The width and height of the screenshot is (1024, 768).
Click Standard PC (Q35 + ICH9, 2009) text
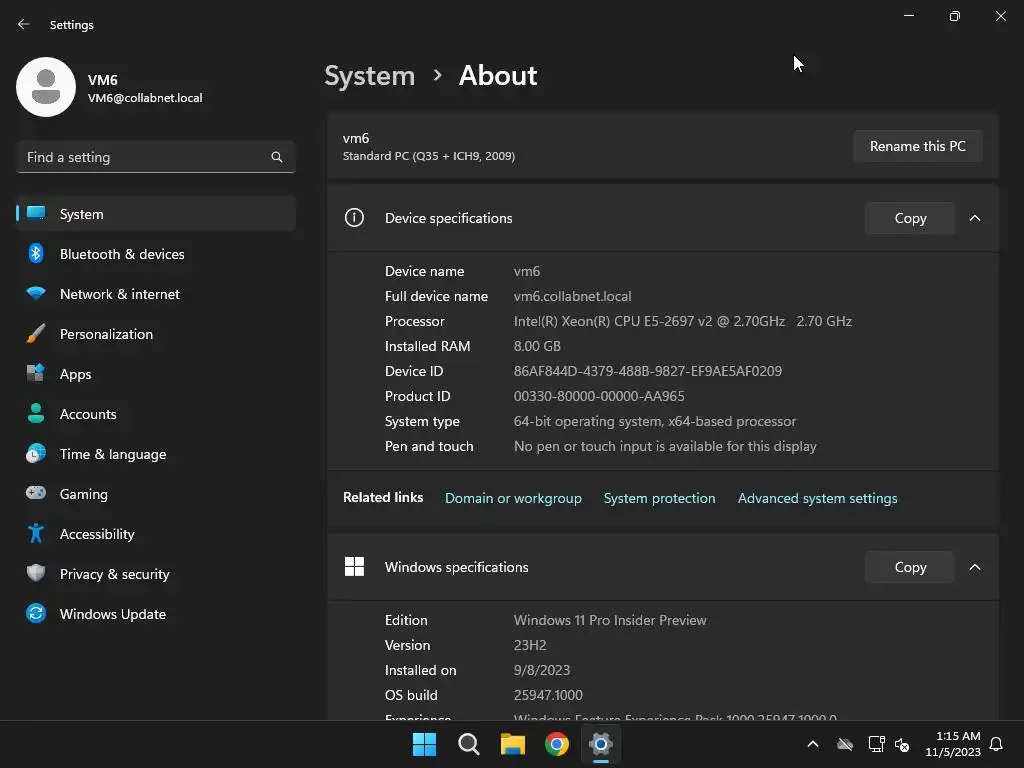point(428,156)
